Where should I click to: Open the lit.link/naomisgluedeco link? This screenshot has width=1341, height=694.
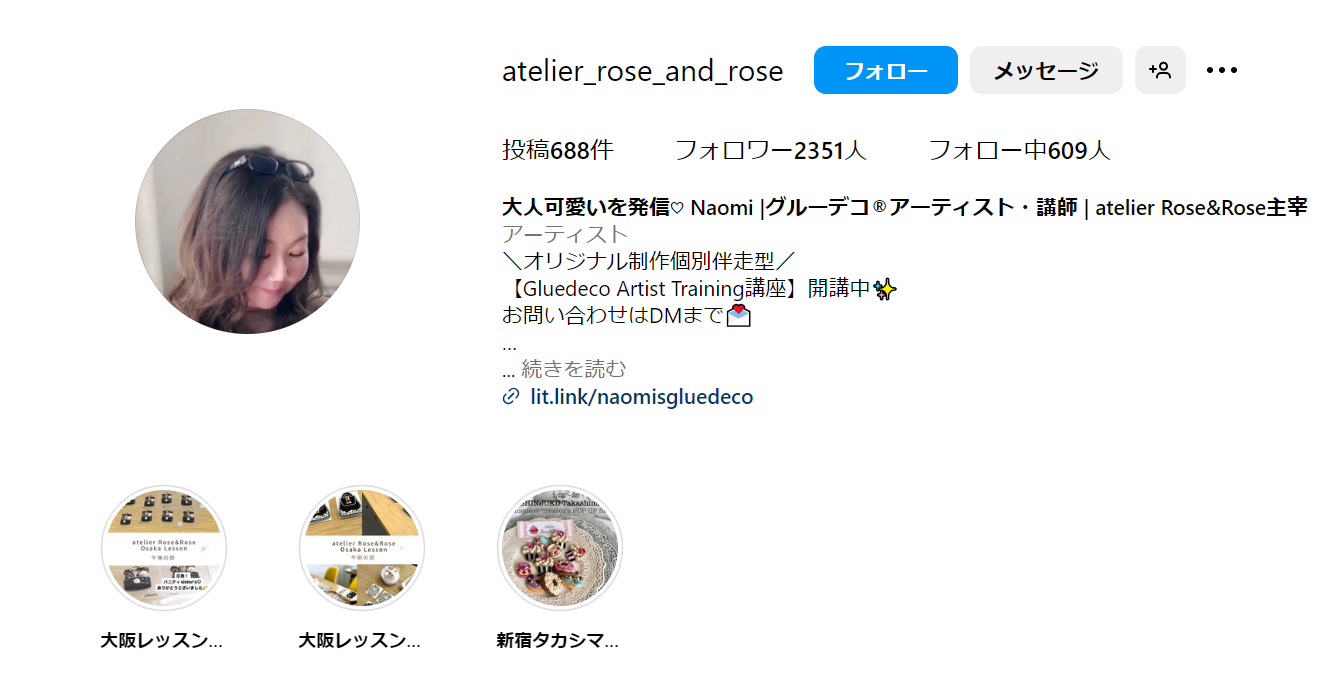click(641, 397)
